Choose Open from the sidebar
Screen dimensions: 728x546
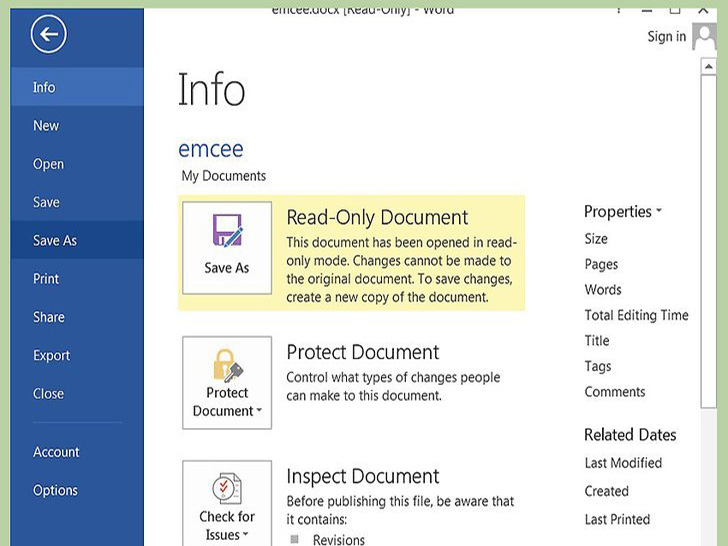(x=77, y=164)
